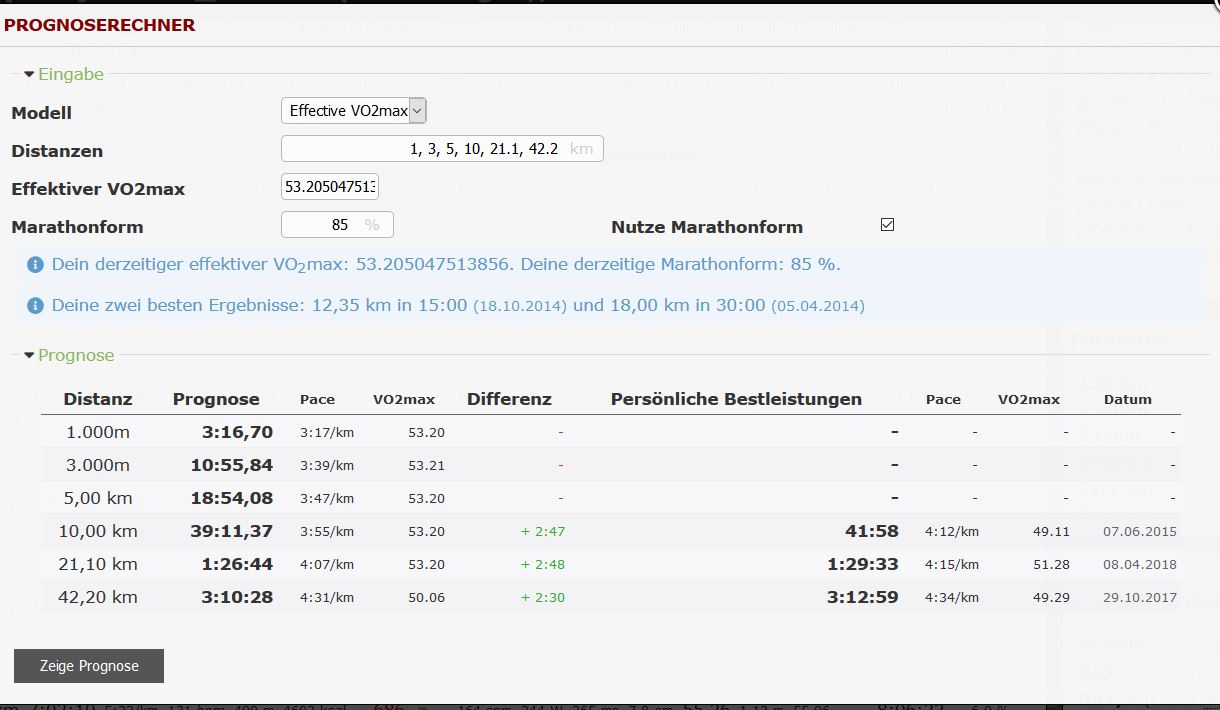Open the Modell dropdown

(x=354, y=111)
